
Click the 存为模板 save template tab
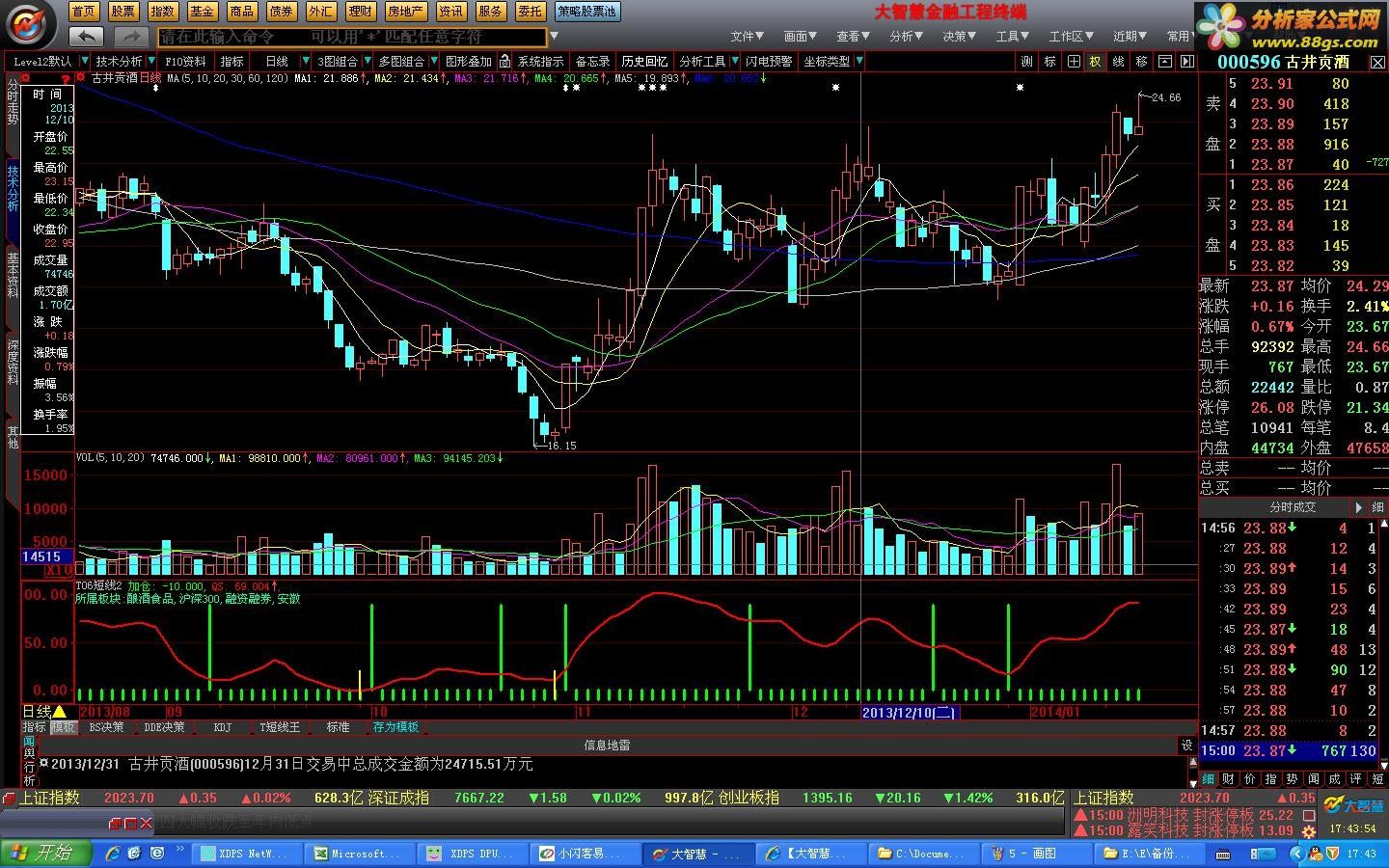point(395,727)
